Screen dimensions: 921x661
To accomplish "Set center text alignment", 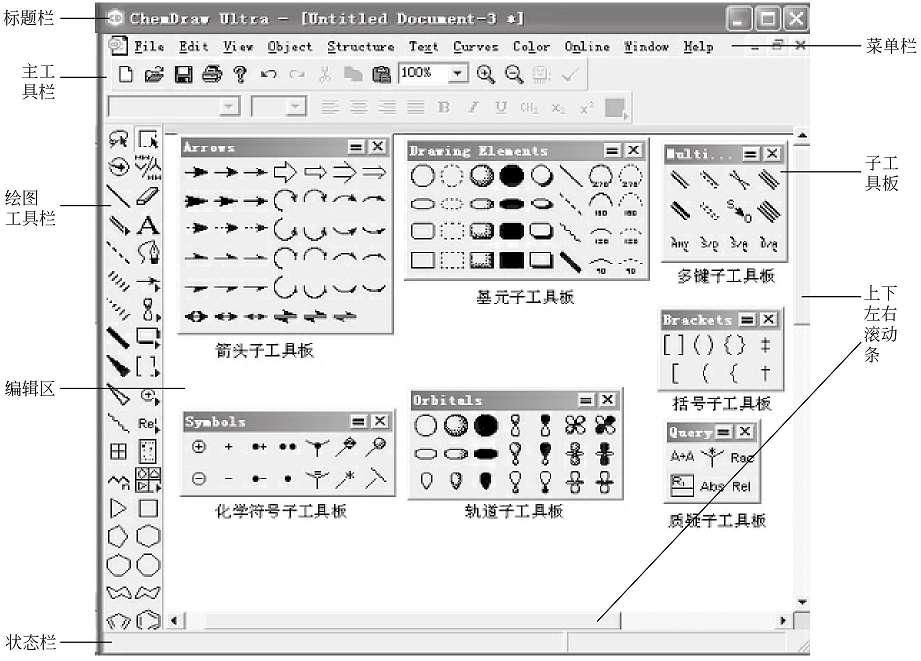I will pyautogui.click(x=358, y=108).
